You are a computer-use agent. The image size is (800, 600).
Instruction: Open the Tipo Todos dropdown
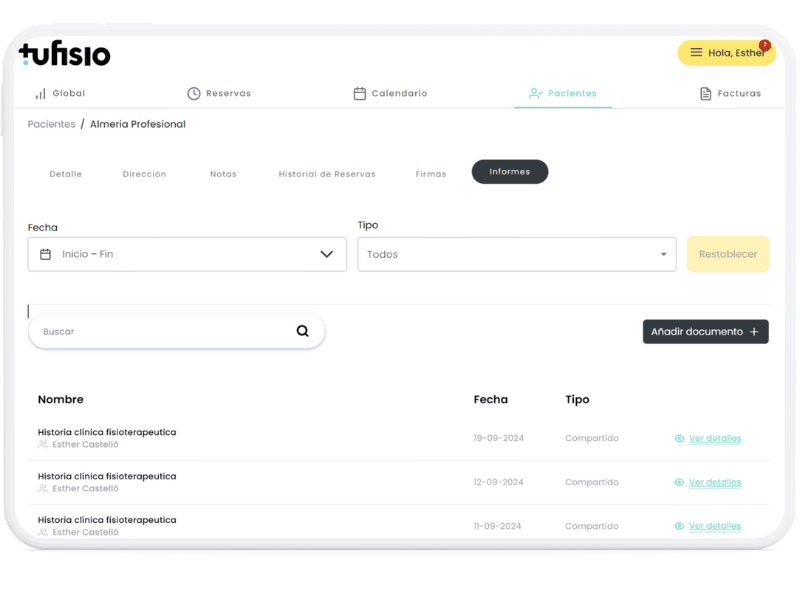(517, 254)
